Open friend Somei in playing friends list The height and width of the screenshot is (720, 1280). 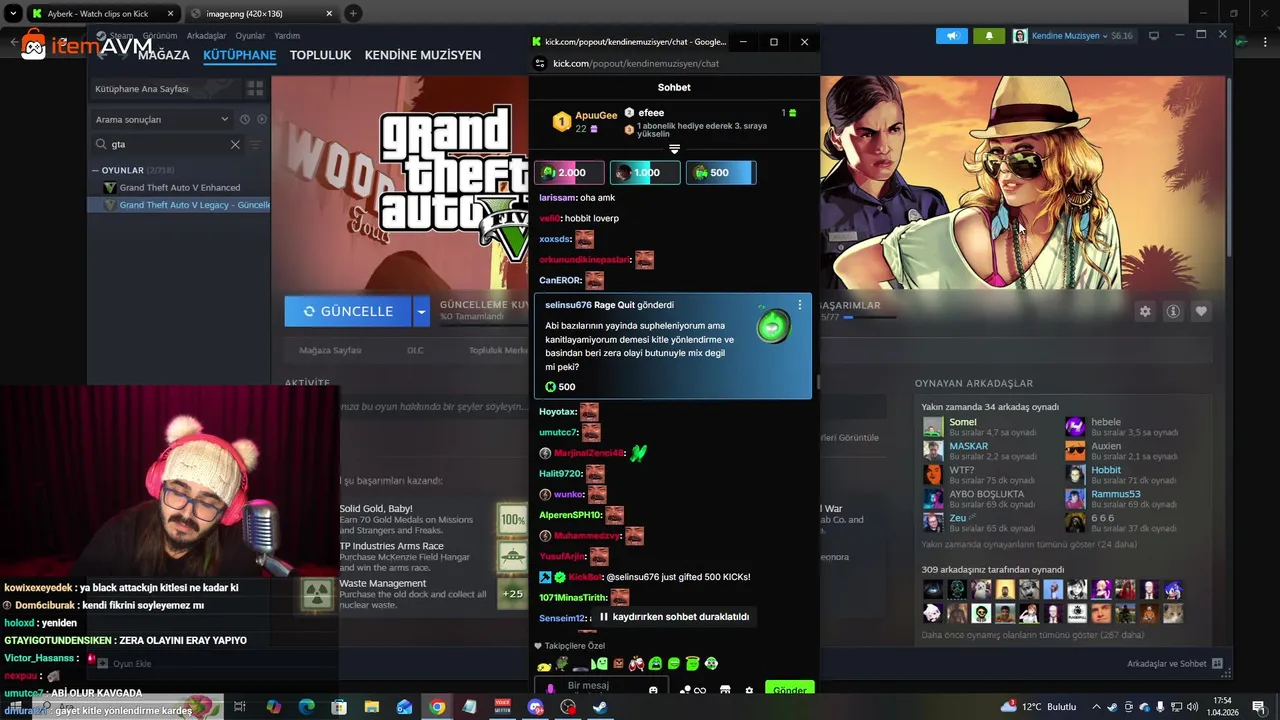pos(978,427)
